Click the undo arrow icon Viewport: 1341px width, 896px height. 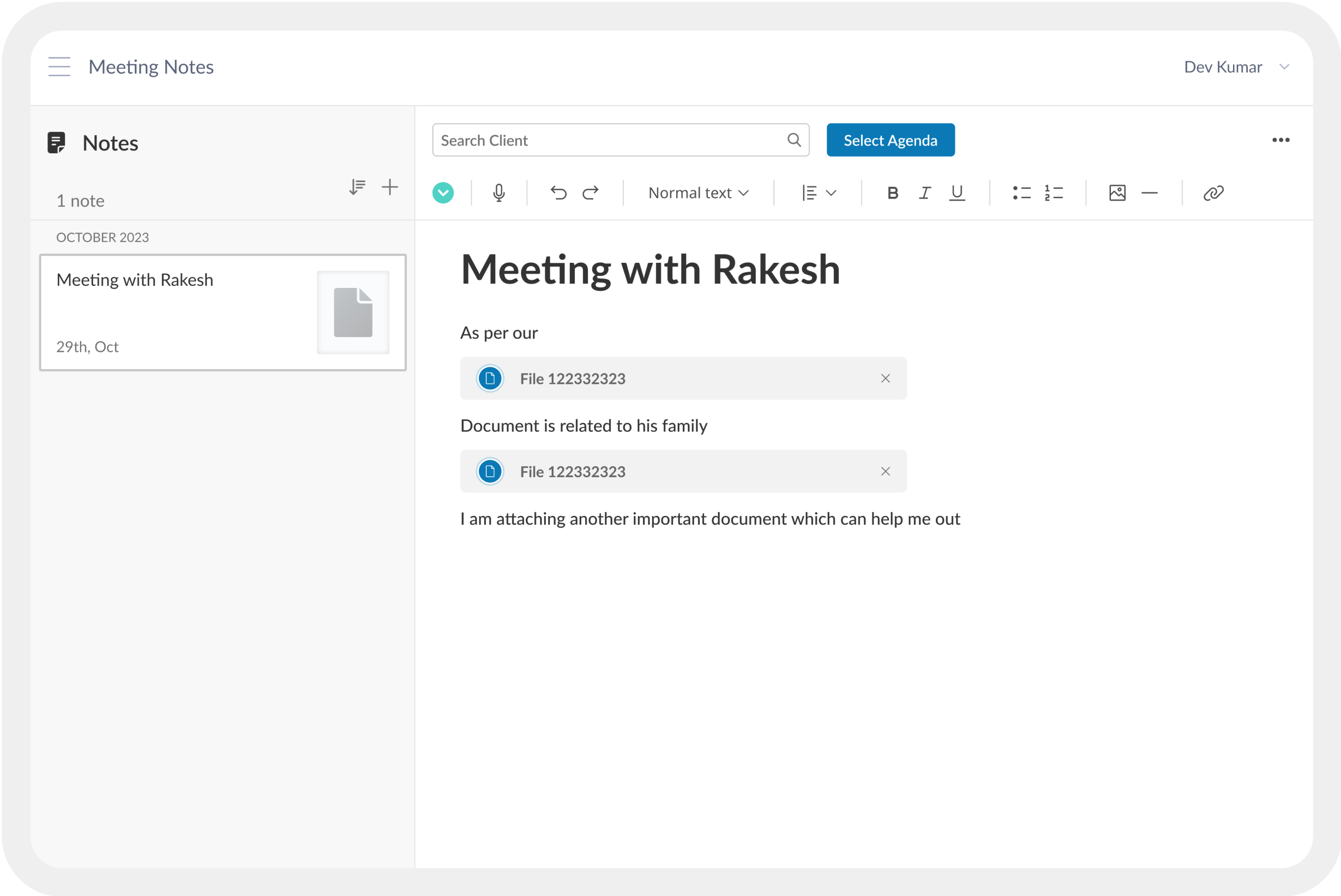tap(558, 193)
